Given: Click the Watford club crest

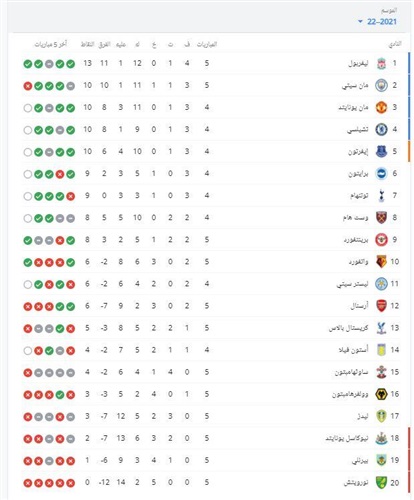Looking at the screenshot, I should (381, 262).
